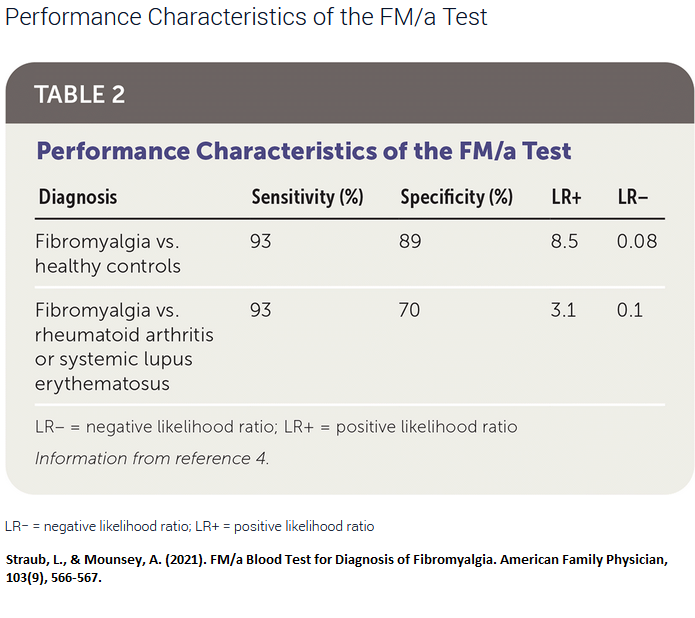The image size is (695, 618).
Task: Click the LR+ column header
Action: (566, 197)
